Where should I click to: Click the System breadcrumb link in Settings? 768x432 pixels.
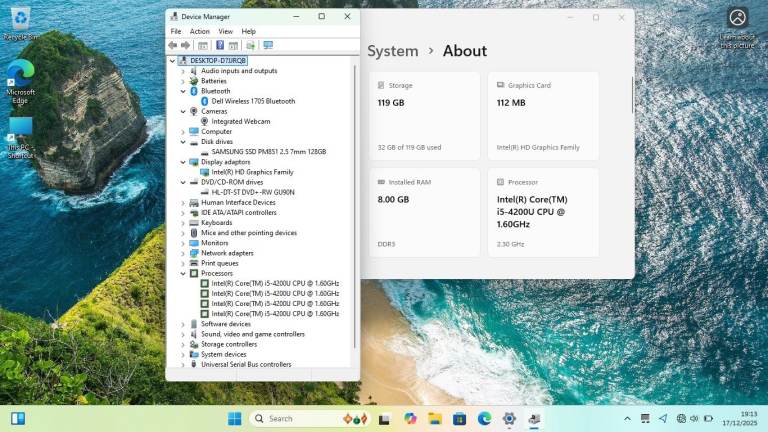click(x=392, y=51)
